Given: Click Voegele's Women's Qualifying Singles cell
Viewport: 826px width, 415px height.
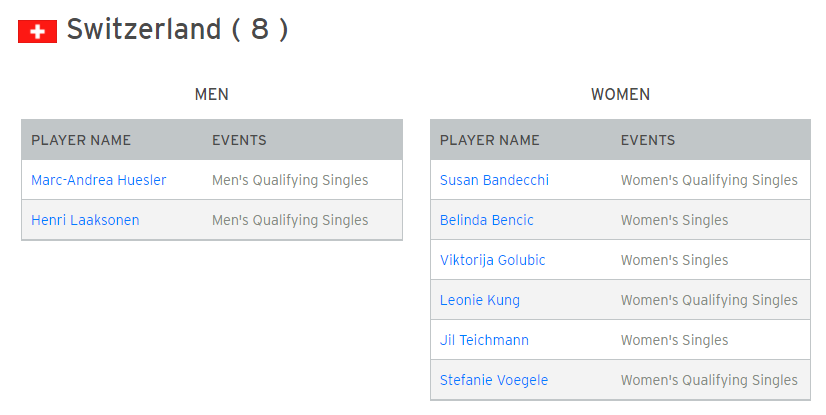Looking at the screenshot, I should tap(709, 380).
